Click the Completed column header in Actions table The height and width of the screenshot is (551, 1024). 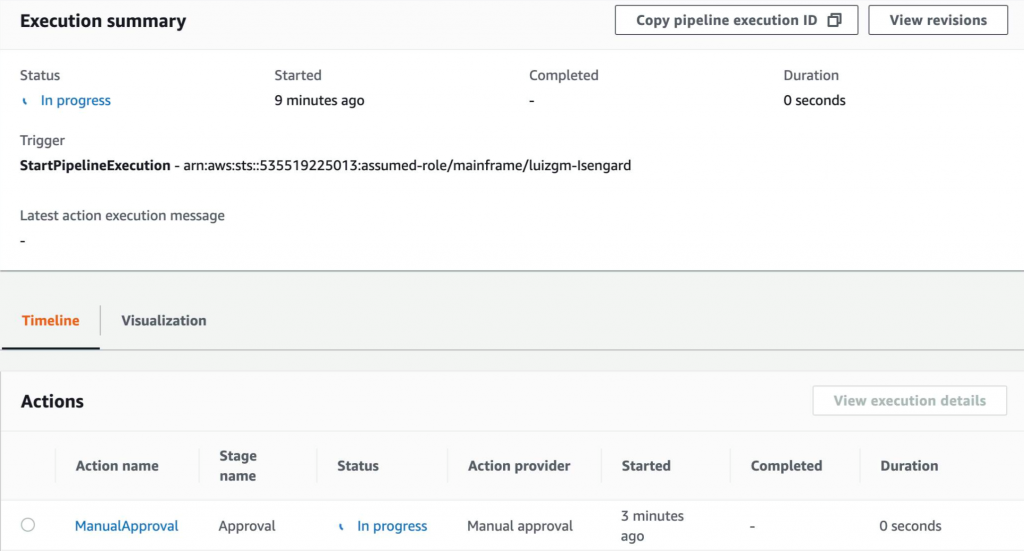tap(786, 466)
